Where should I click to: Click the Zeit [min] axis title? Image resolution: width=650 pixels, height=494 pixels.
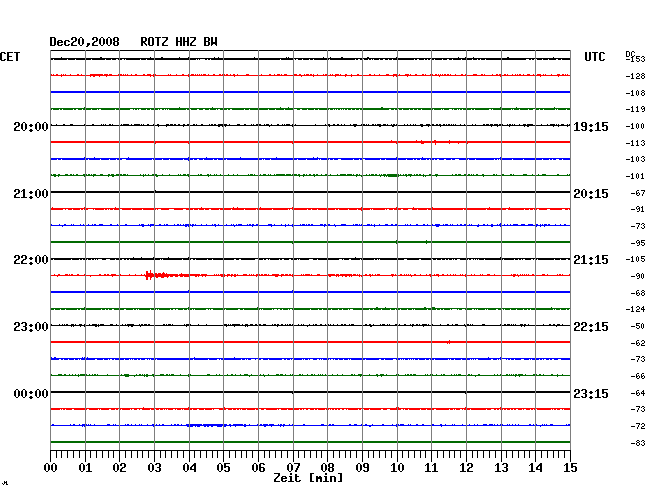click(x=308, y=478)
